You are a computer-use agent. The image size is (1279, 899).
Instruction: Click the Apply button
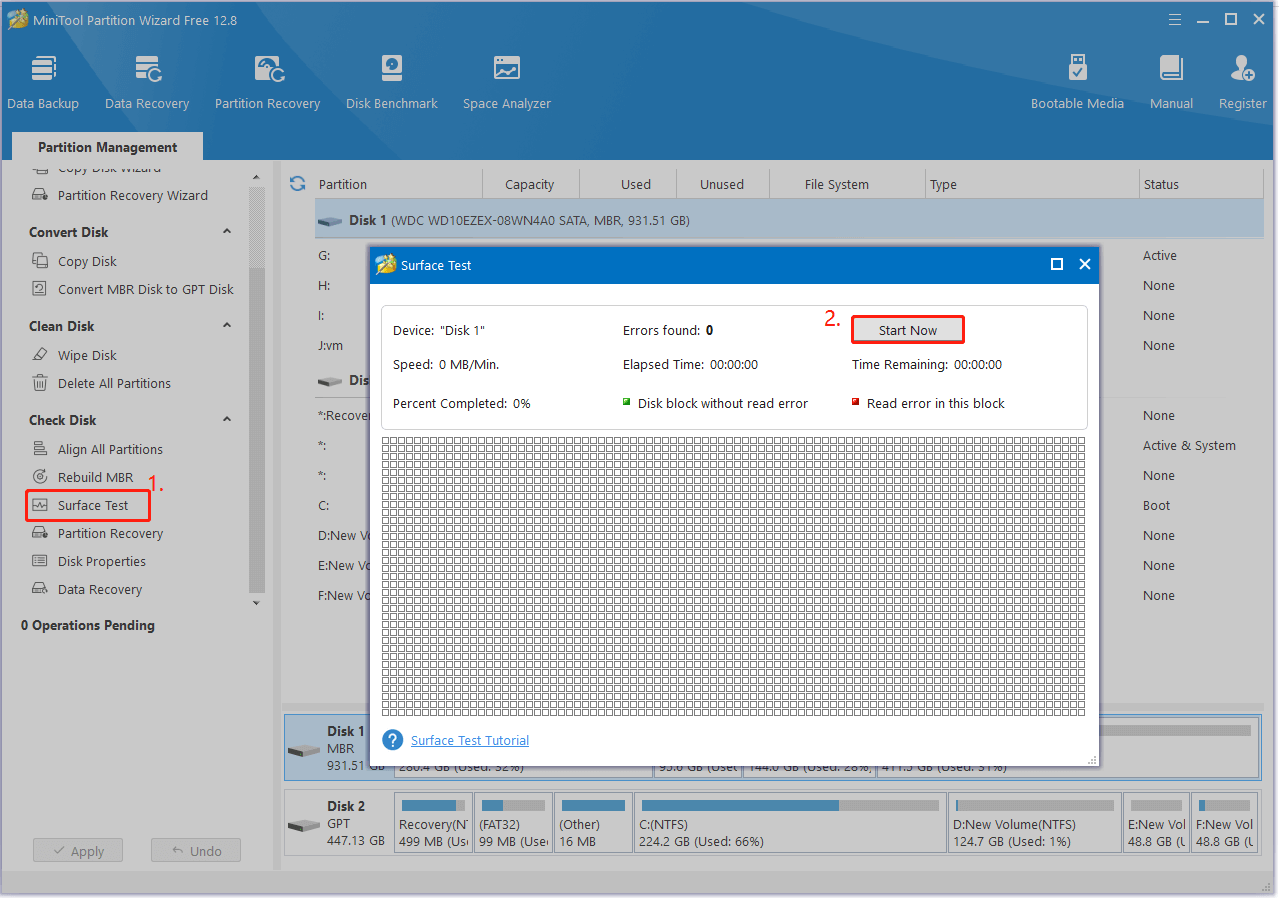pyautogui.click(x=77, y=850)
